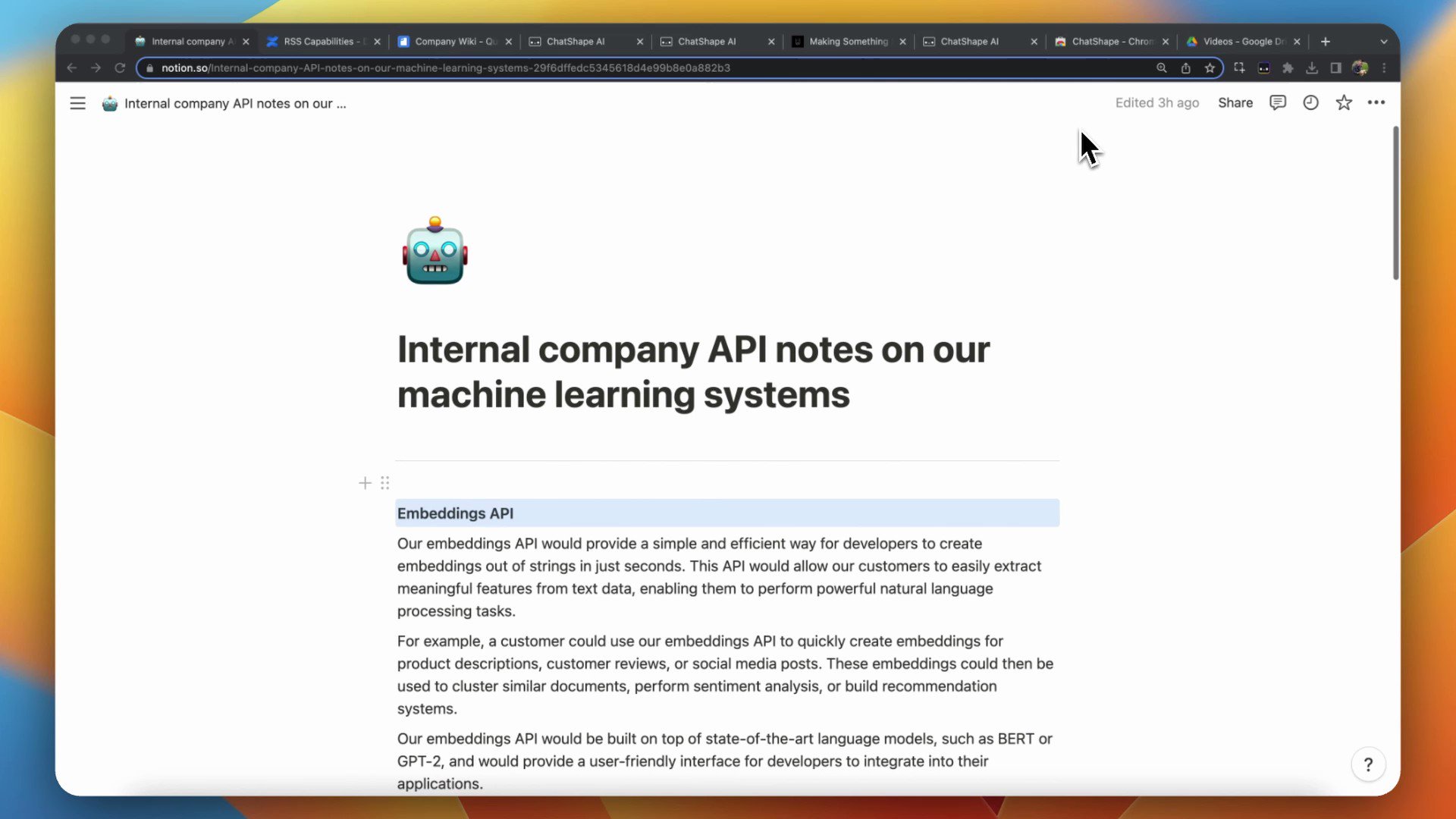The height and width of the screenshot is (819, 1456).
Task: Open the page comments icon
Action: (1278, 102)
